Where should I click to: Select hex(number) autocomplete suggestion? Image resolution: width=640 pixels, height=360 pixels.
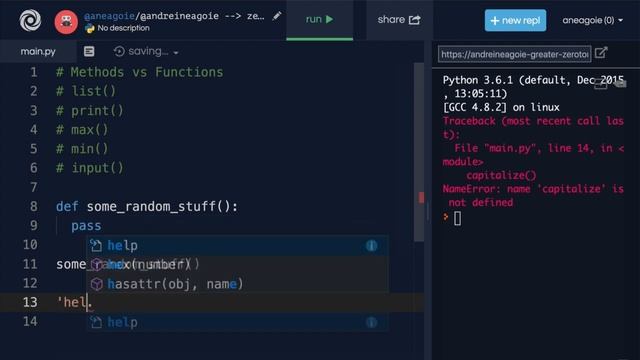click(237, 264)
